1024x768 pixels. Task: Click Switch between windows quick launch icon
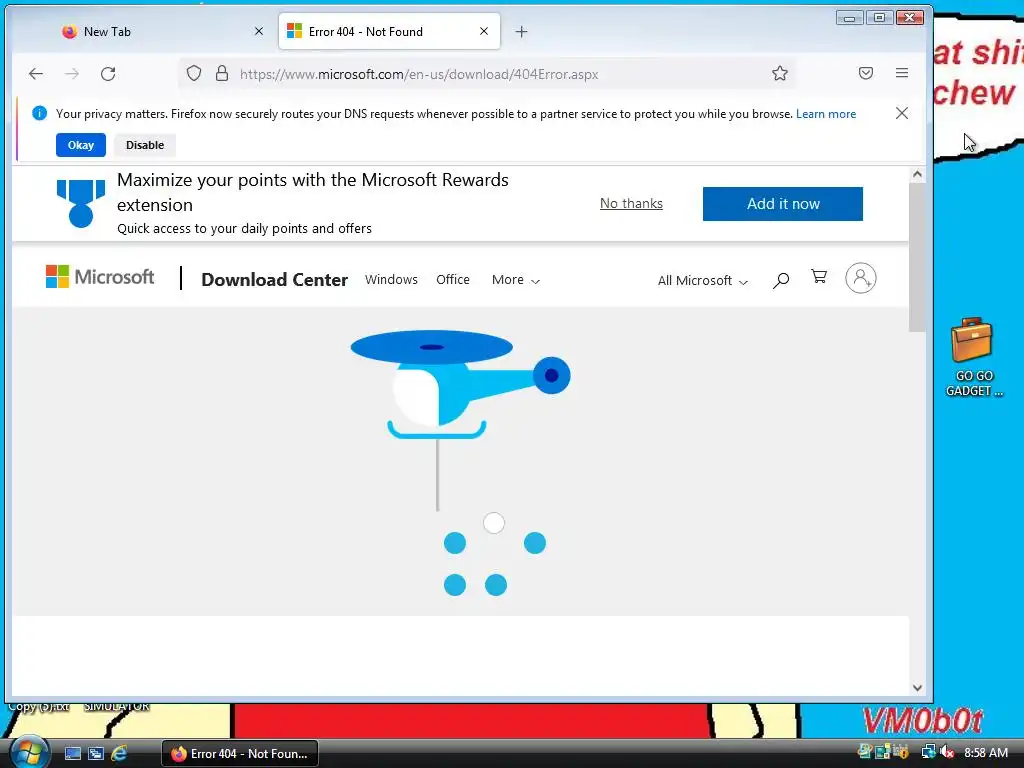95,753
